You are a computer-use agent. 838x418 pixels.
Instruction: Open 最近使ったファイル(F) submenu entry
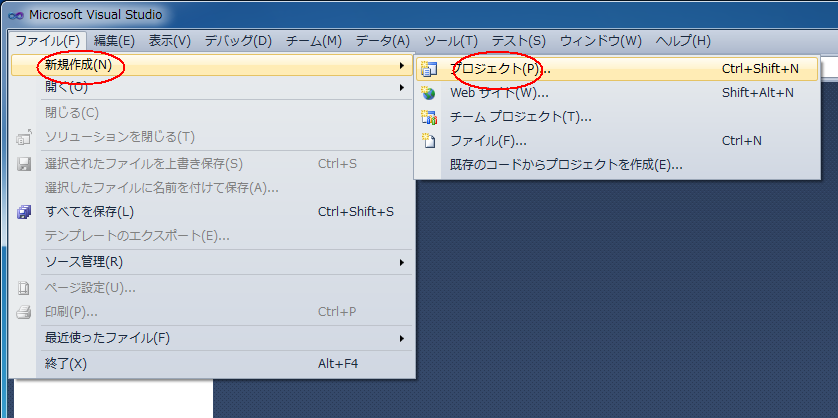(213, 338)
